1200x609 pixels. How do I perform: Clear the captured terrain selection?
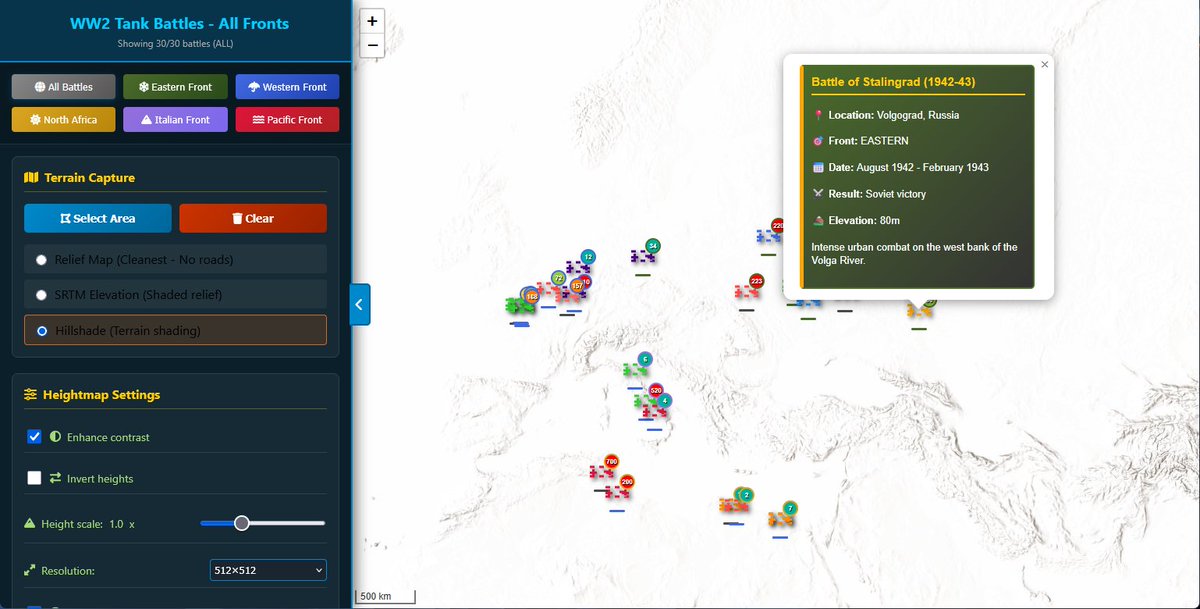coord(253,218)
